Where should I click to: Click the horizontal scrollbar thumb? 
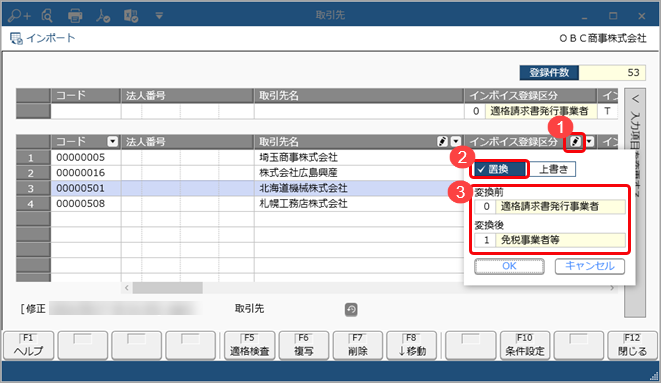tap(168, 288)
